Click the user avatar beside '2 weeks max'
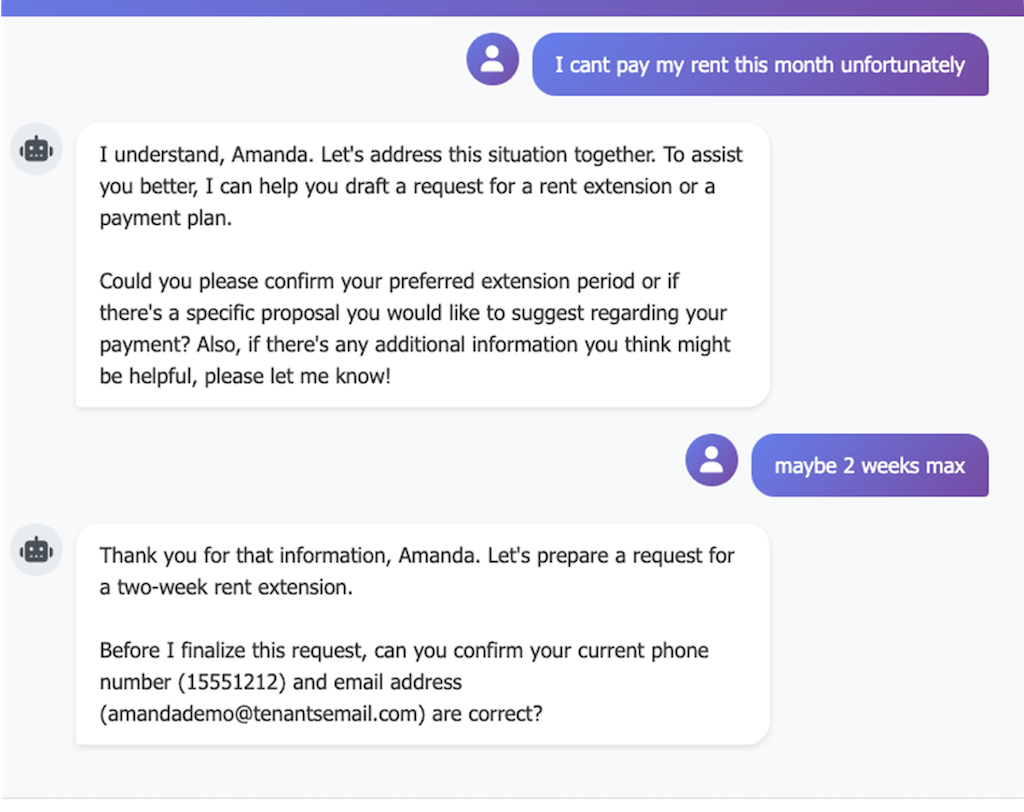This screenshot has width=1024, height=812. pos(711,460)
